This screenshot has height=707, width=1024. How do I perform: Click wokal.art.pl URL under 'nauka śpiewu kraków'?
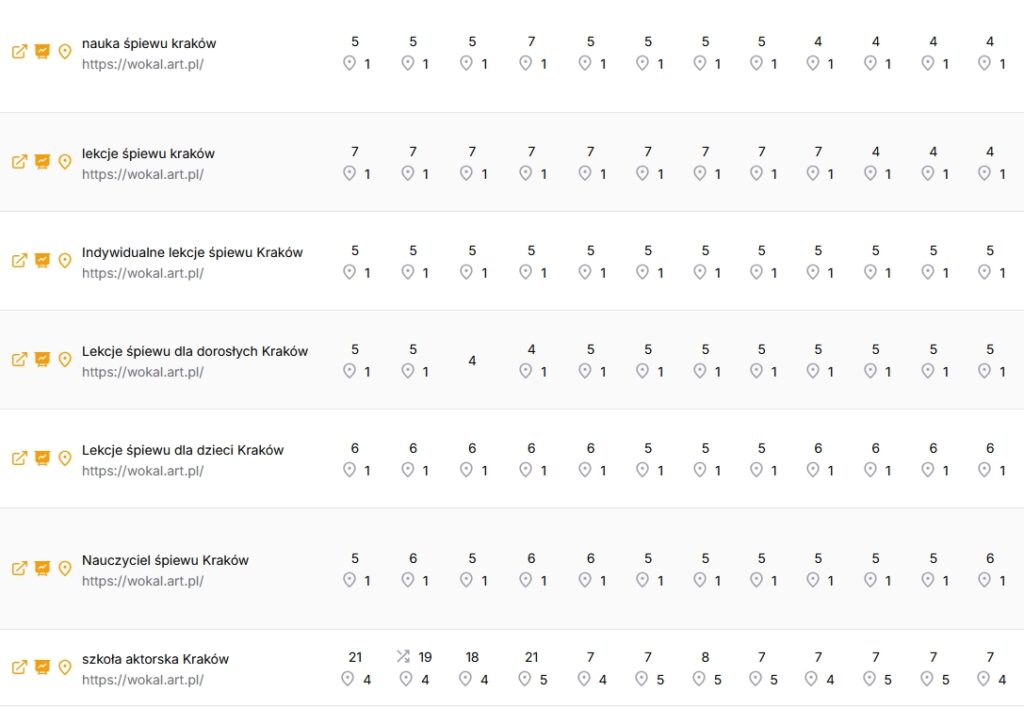(x=142, y=64)
